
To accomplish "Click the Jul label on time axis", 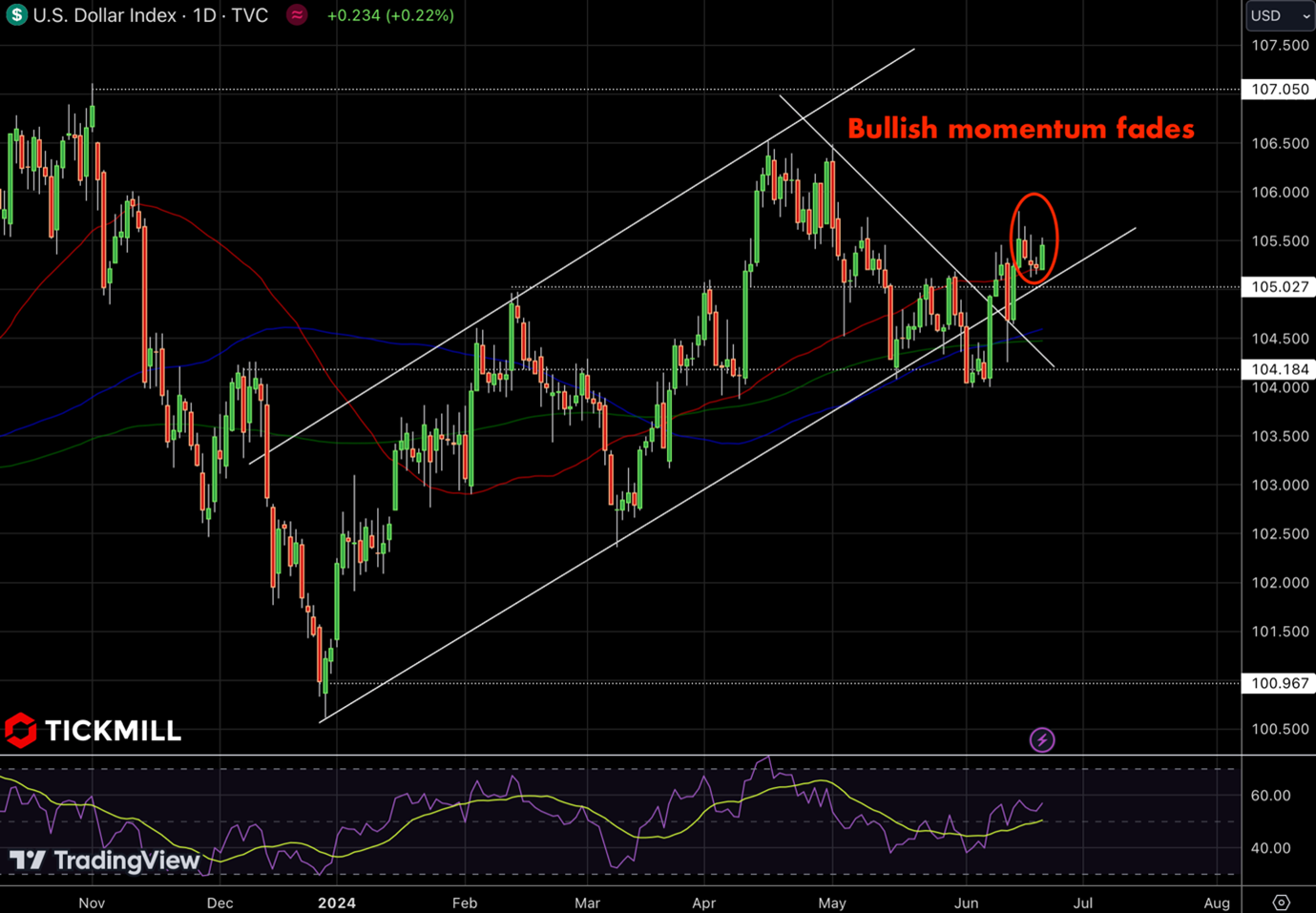I will pos(1082,903).
